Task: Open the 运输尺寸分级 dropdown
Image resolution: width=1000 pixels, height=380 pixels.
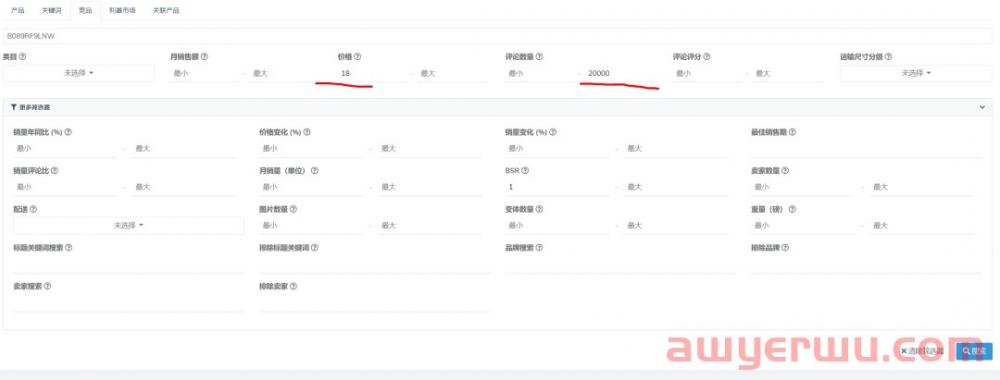Action: (916, 73)
